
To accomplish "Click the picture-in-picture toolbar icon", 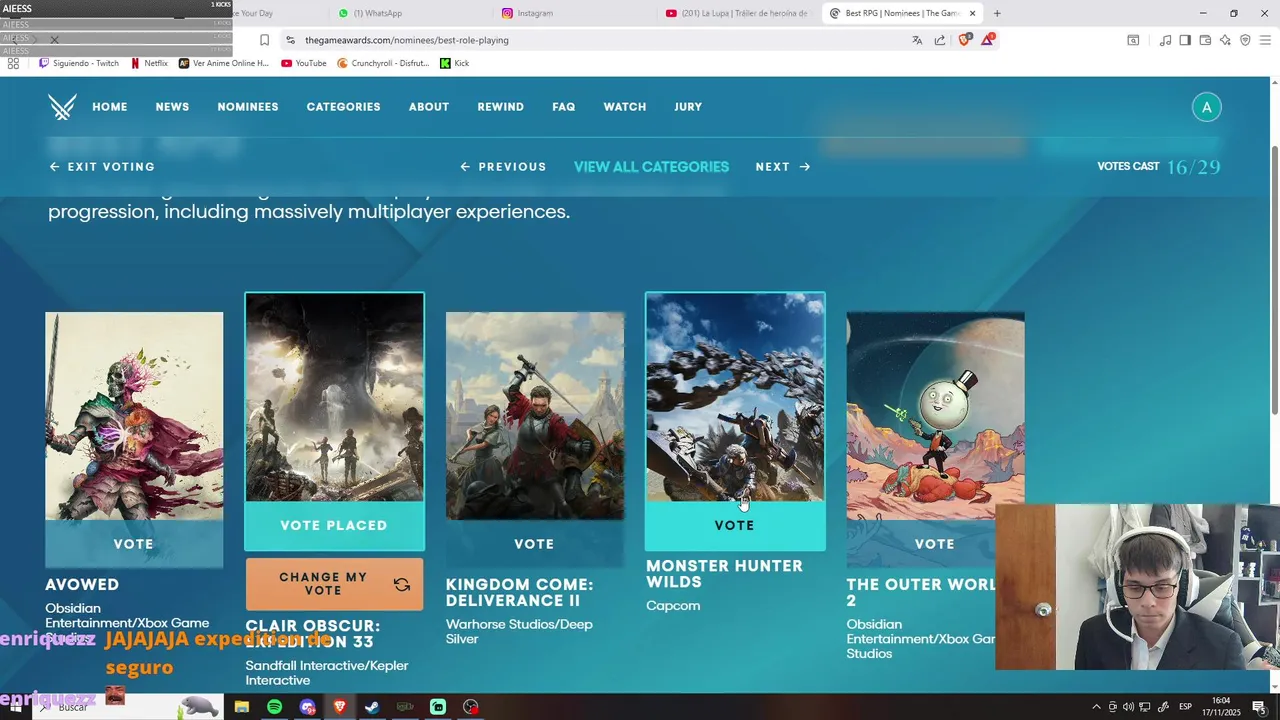I will 1133,40.
